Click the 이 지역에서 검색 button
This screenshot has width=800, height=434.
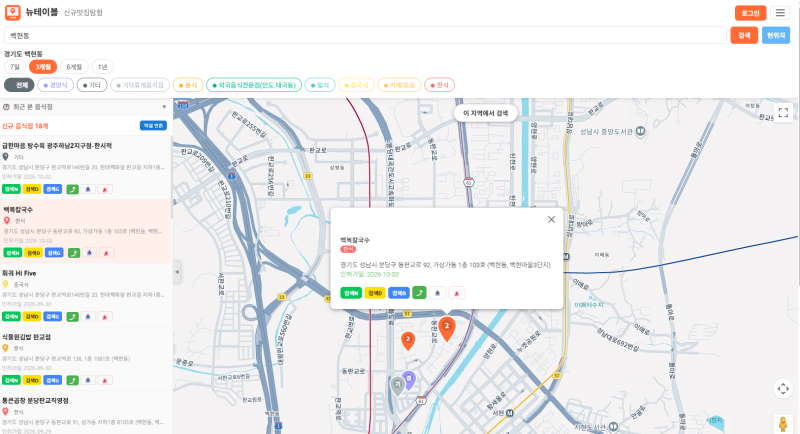(485, 113)
